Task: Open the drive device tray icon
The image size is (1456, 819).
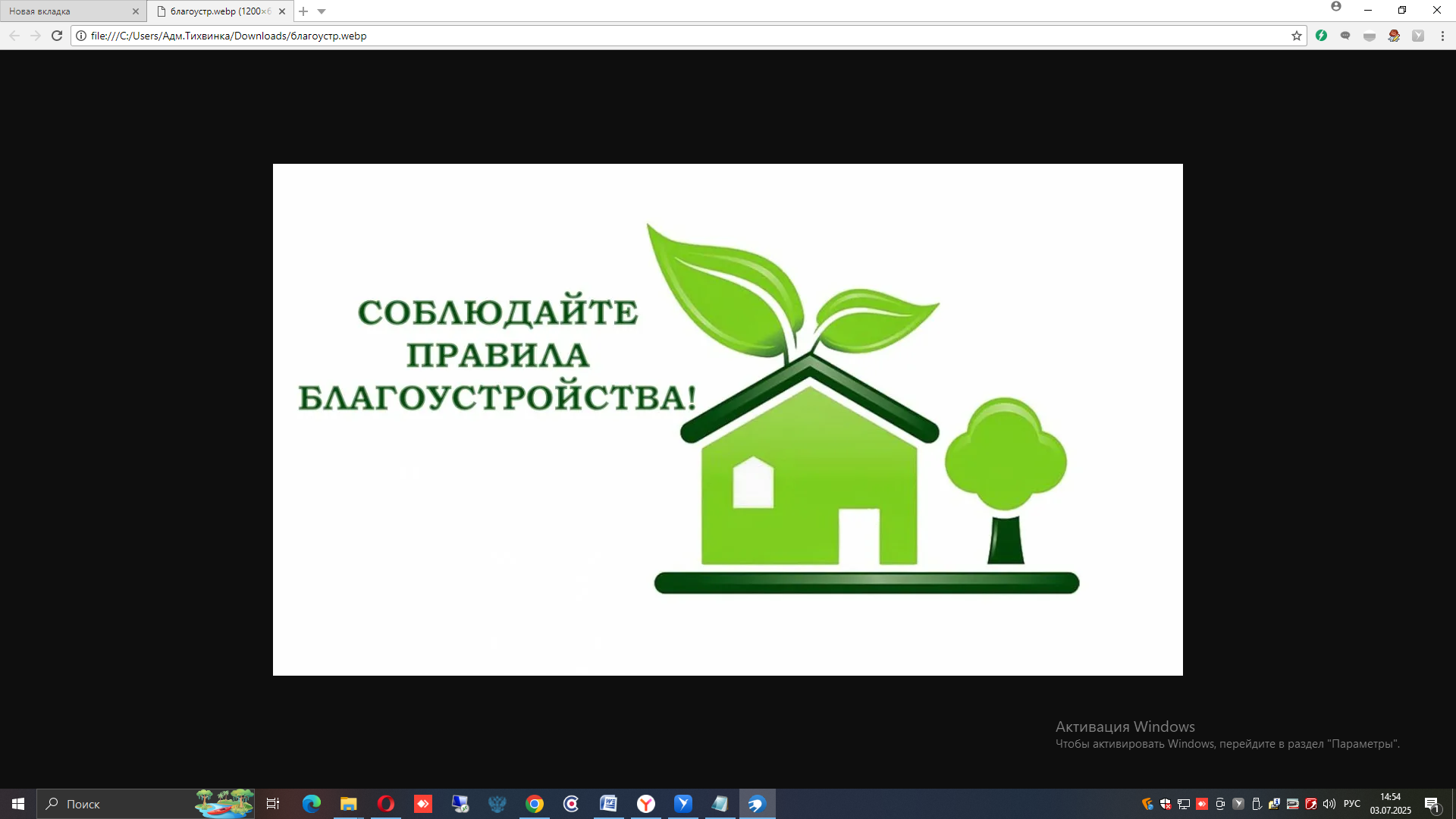Action: [1293, 804]
